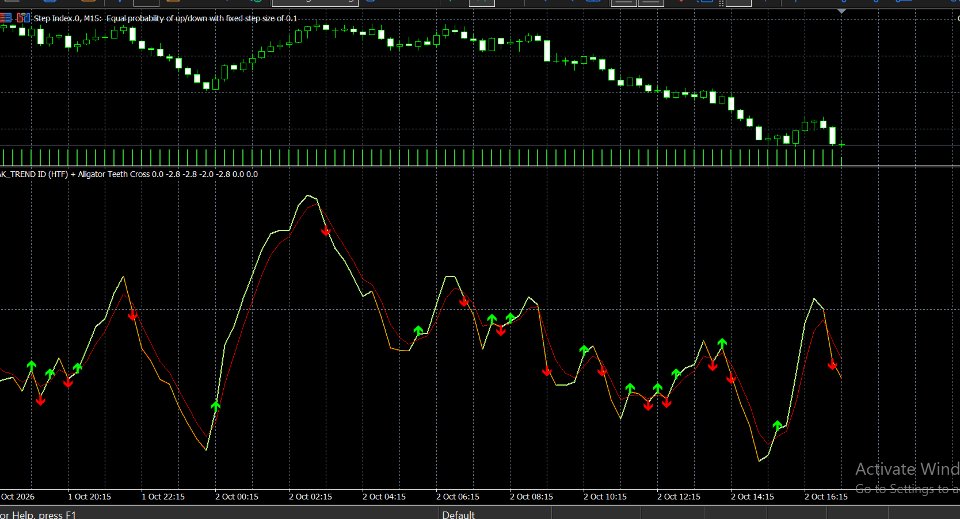Click the 2 Oct 04:15 time label
The height and width of the screenshot is (519, 960).
(384, 497)
